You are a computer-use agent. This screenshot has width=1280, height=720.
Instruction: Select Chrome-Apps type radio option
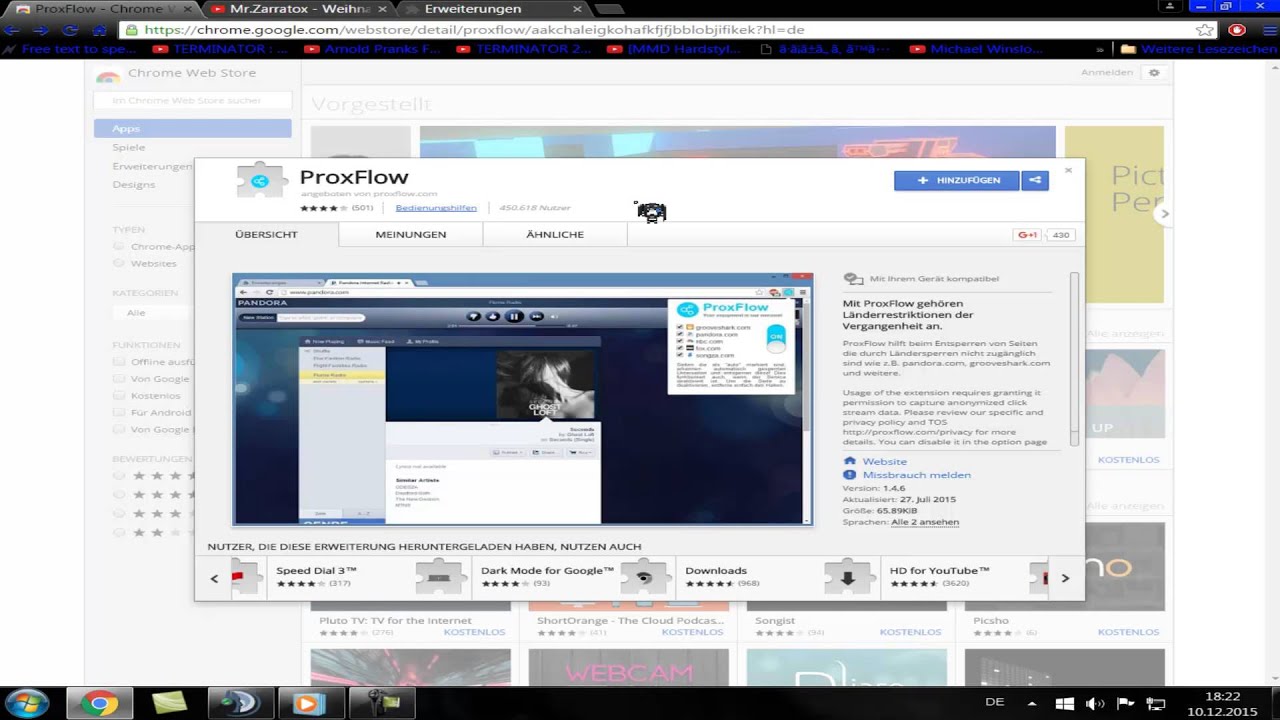click(119, 246)
